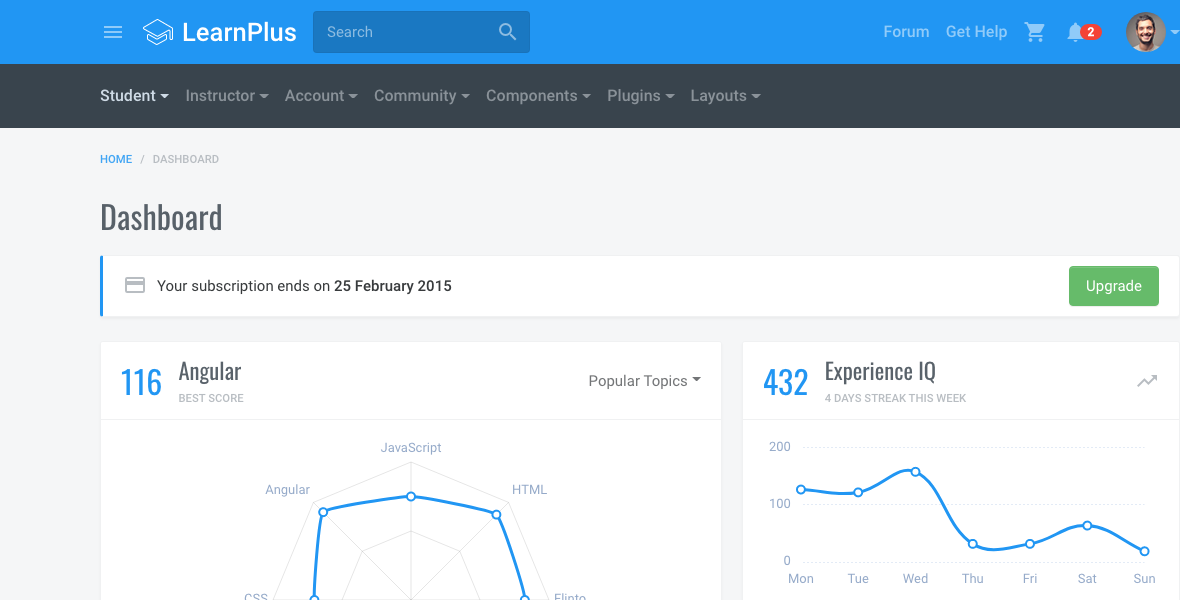Click the 116 score number
1180x600 pixels.
coord(141,382)
